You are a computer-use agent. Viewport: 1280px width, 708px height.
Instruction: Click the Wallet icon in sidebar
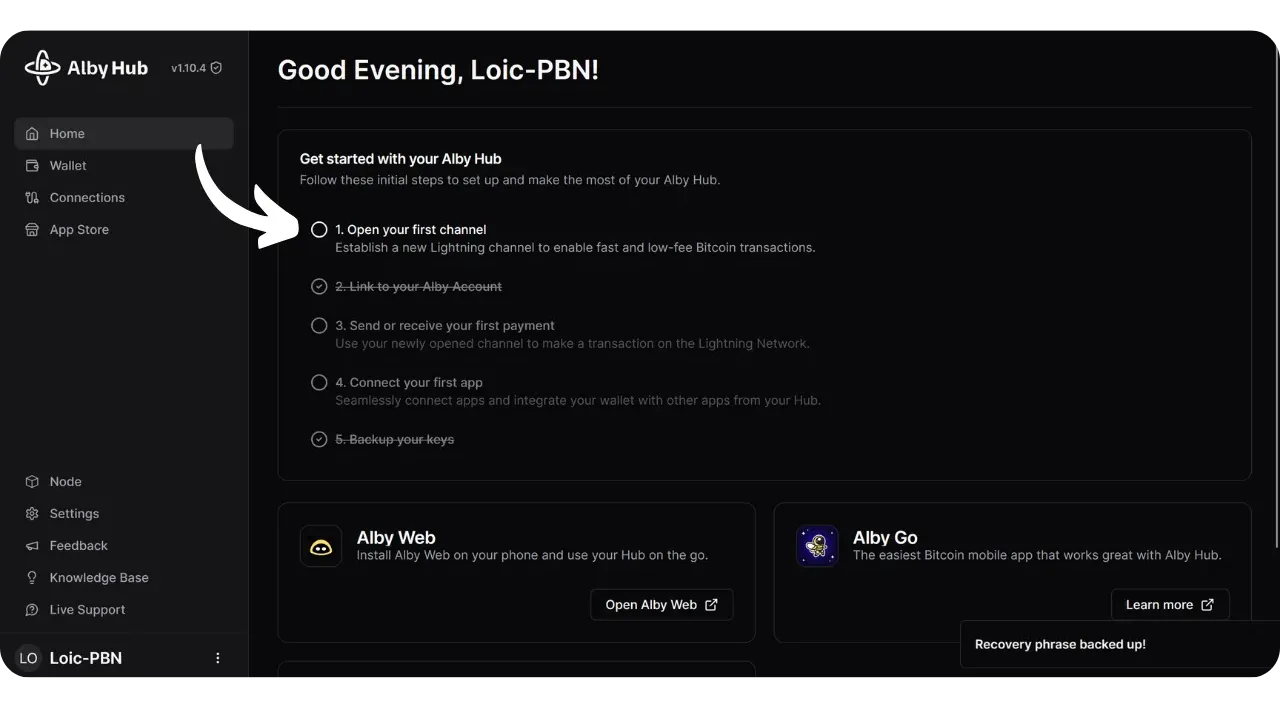click(32, 166)
